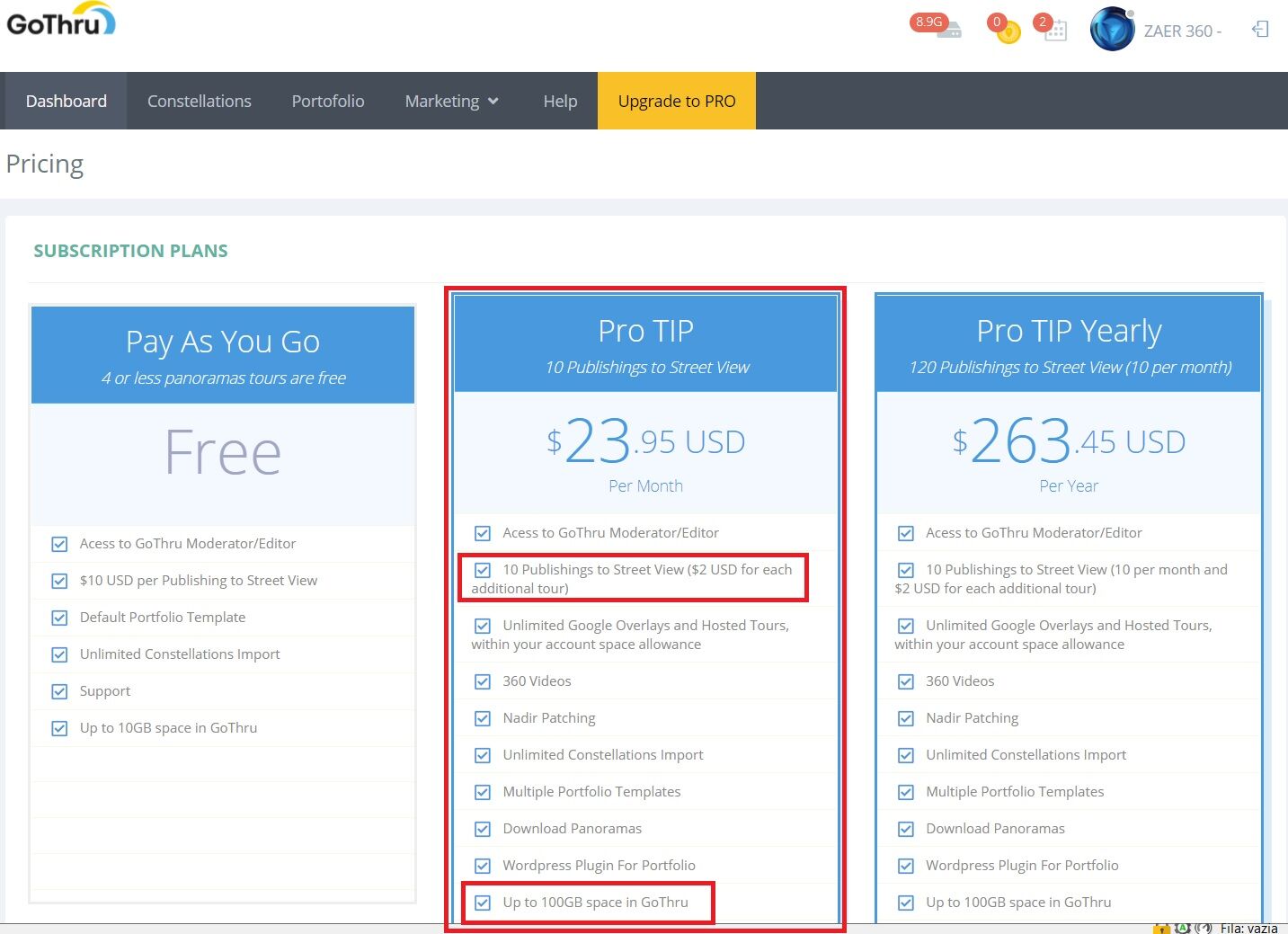
Task: Click the green A gear status icon
Action: pyautogui.click(x=1183, y=928)
